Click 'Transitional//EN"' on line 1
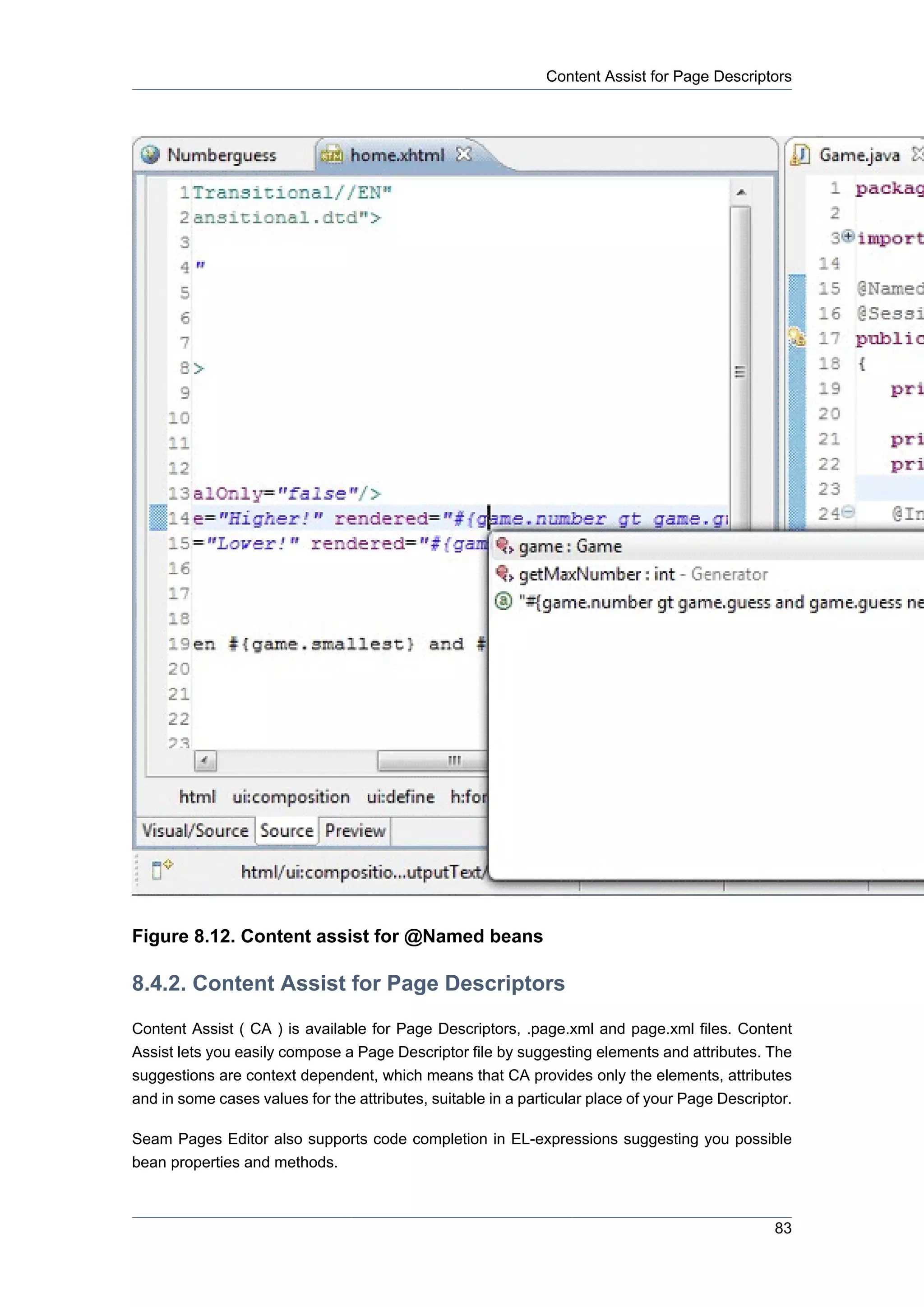The height and width of the screenshot is (1307, 924). click(292, 192)
